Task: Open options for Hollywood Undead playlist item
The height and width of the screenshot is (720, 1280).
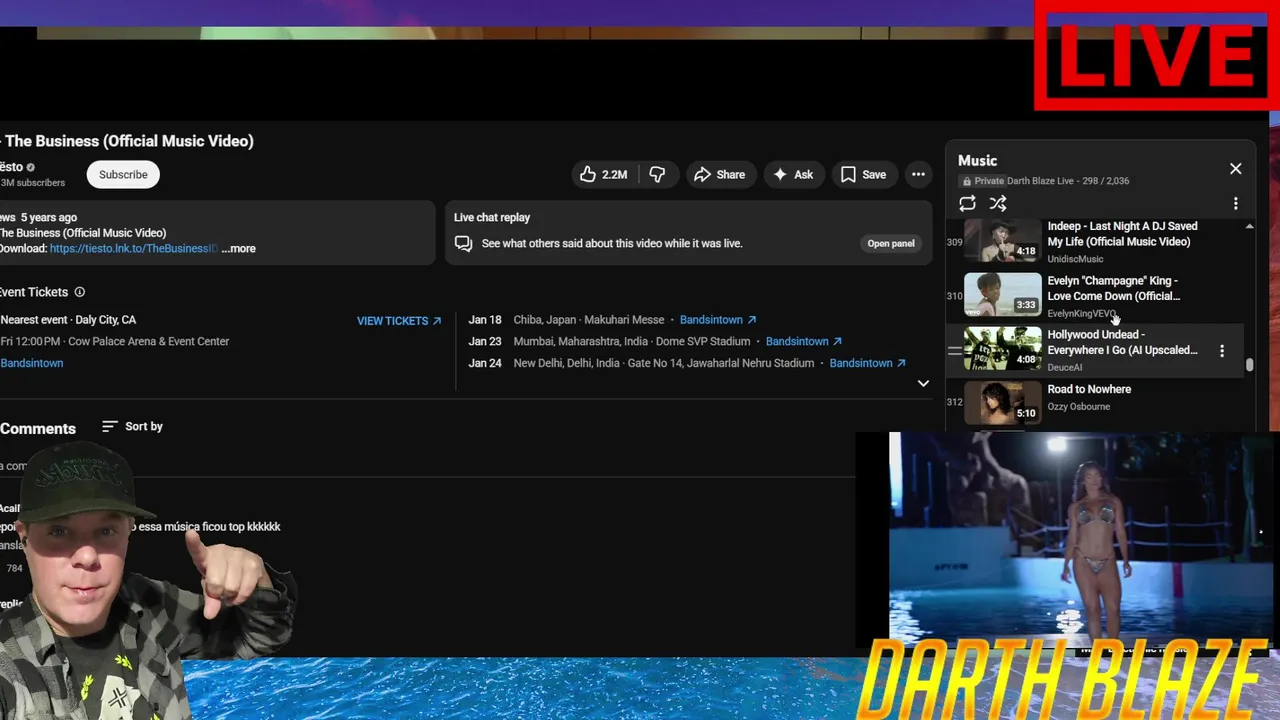Action: [1221, 351]
